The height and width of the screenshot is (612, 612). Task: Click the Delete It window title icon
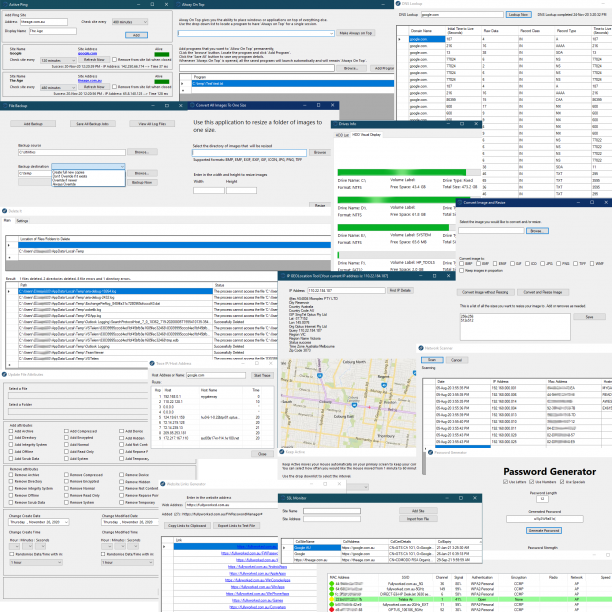pyautogui.click(x=5, y=211)
